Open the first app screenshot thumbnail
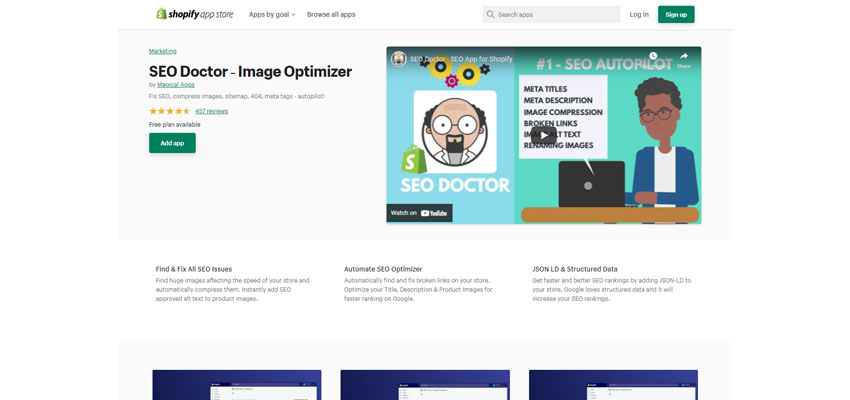Screen dimensions: 850x400 tap(237, 385)
